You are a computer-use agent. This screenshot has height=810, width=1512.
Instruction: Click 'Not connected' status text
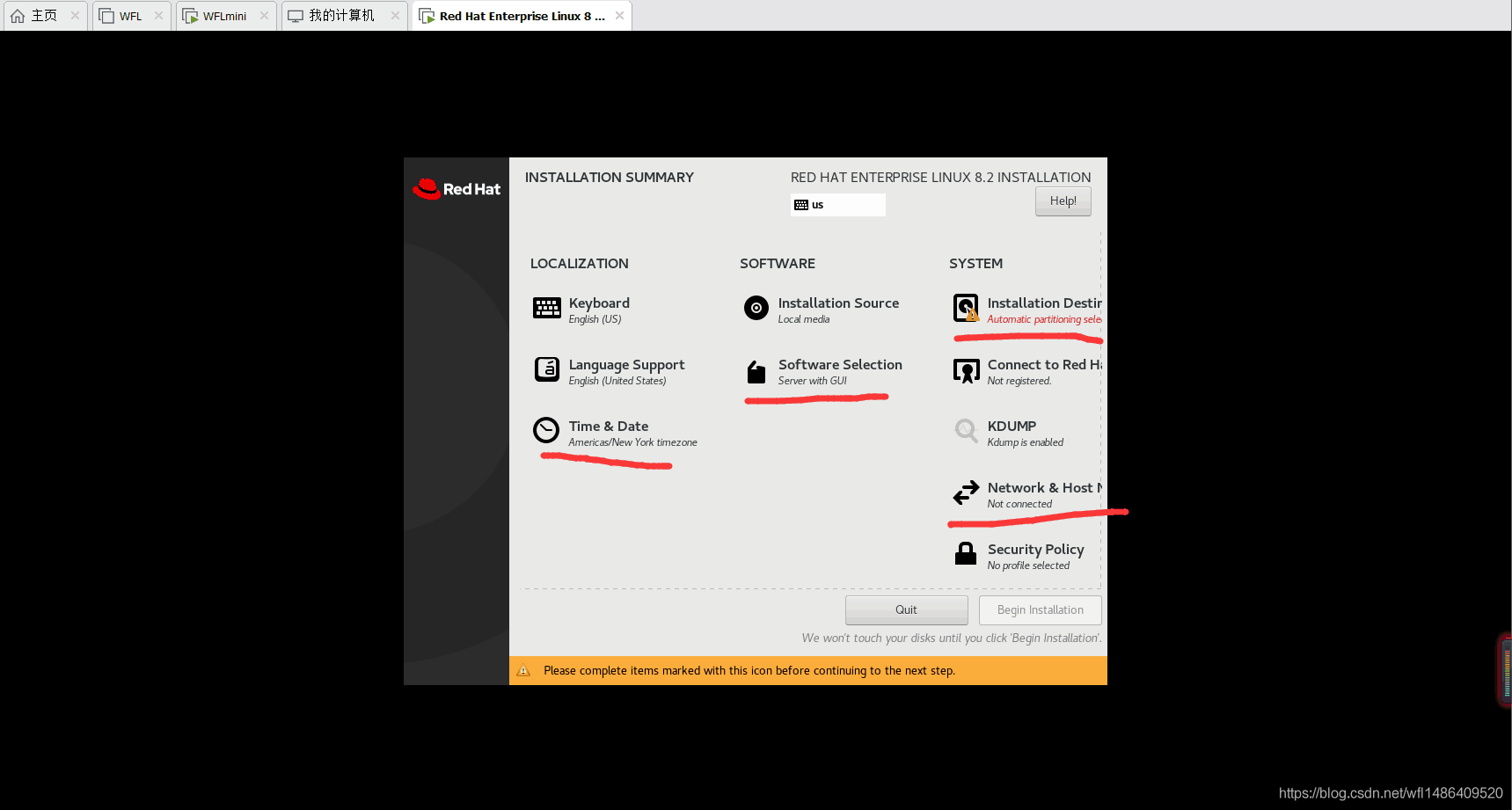coord(1019,504)
